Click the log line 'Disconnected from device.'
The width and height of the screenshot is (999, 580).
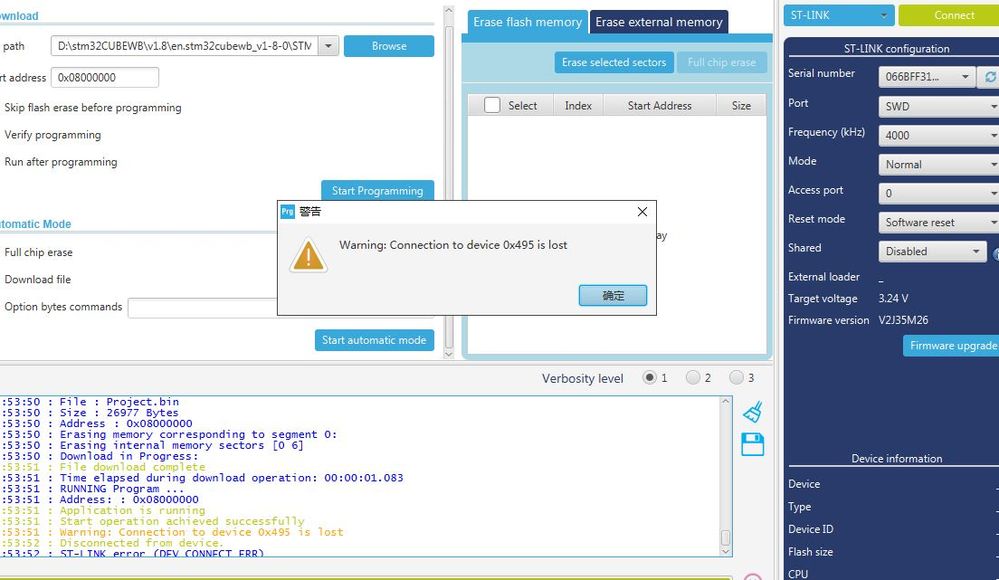click(x=142, y=543)
